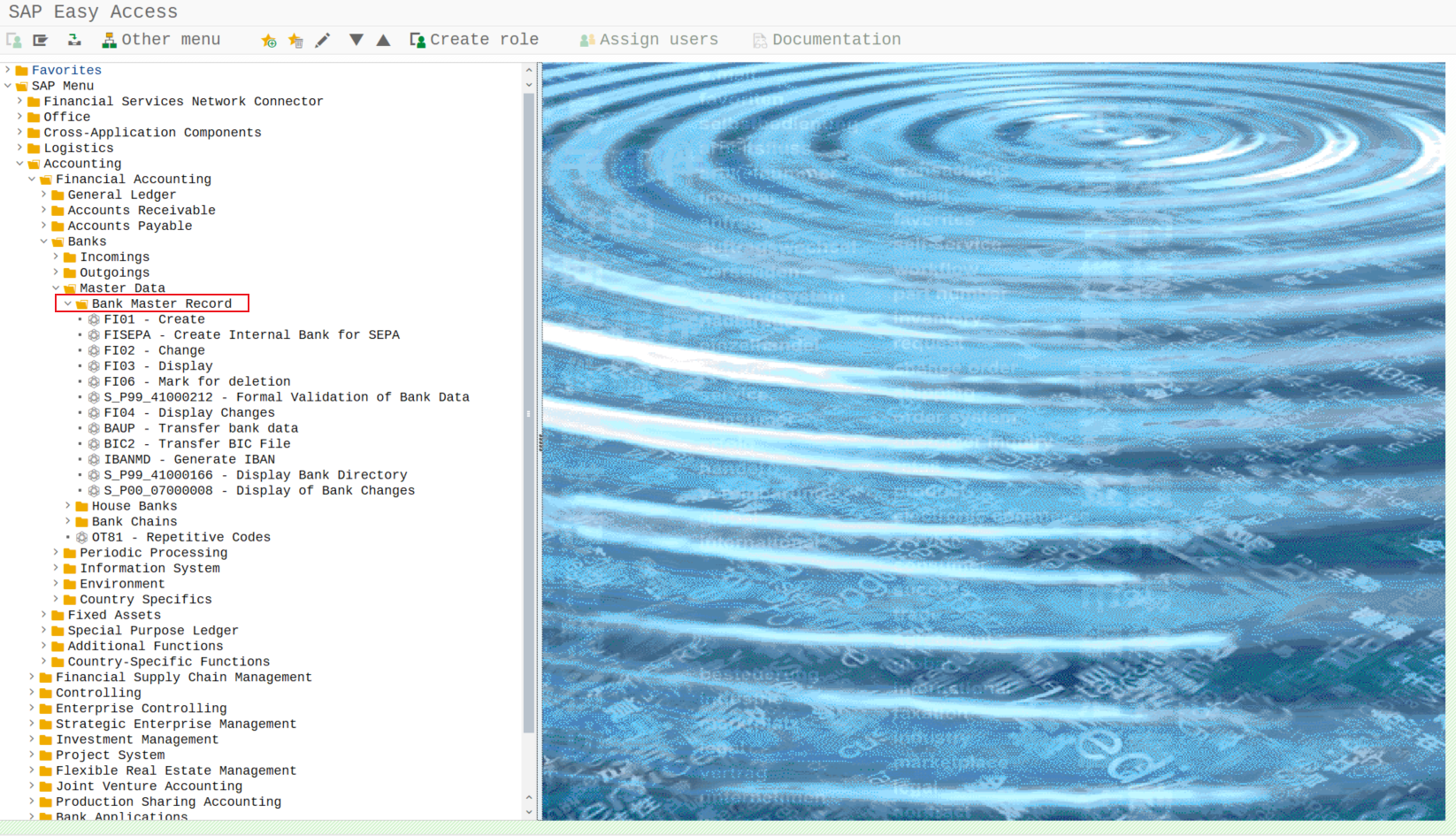Expand the Controlling node
Screen dimensions: 1456x836
(x=32, y=693)
